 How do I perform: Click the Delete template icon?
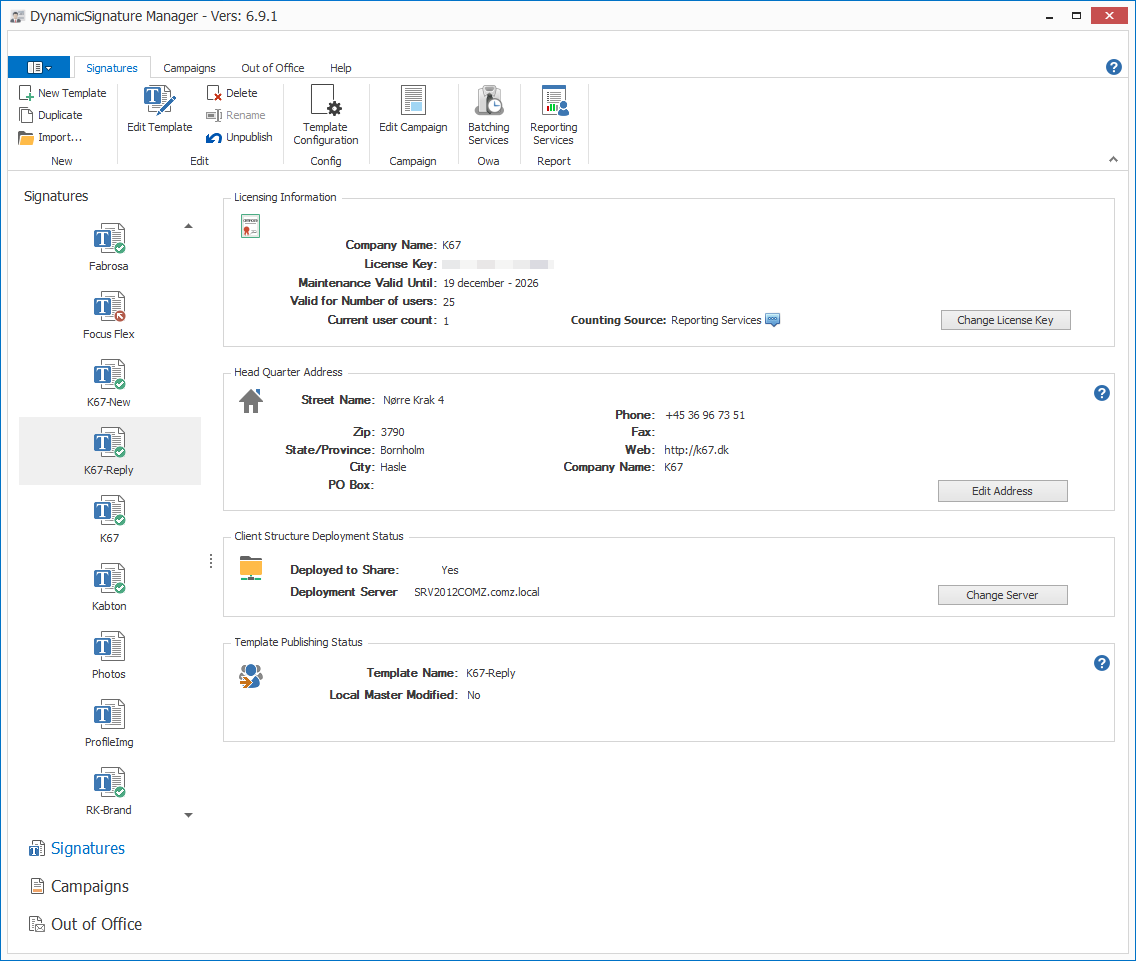(232, 92)
